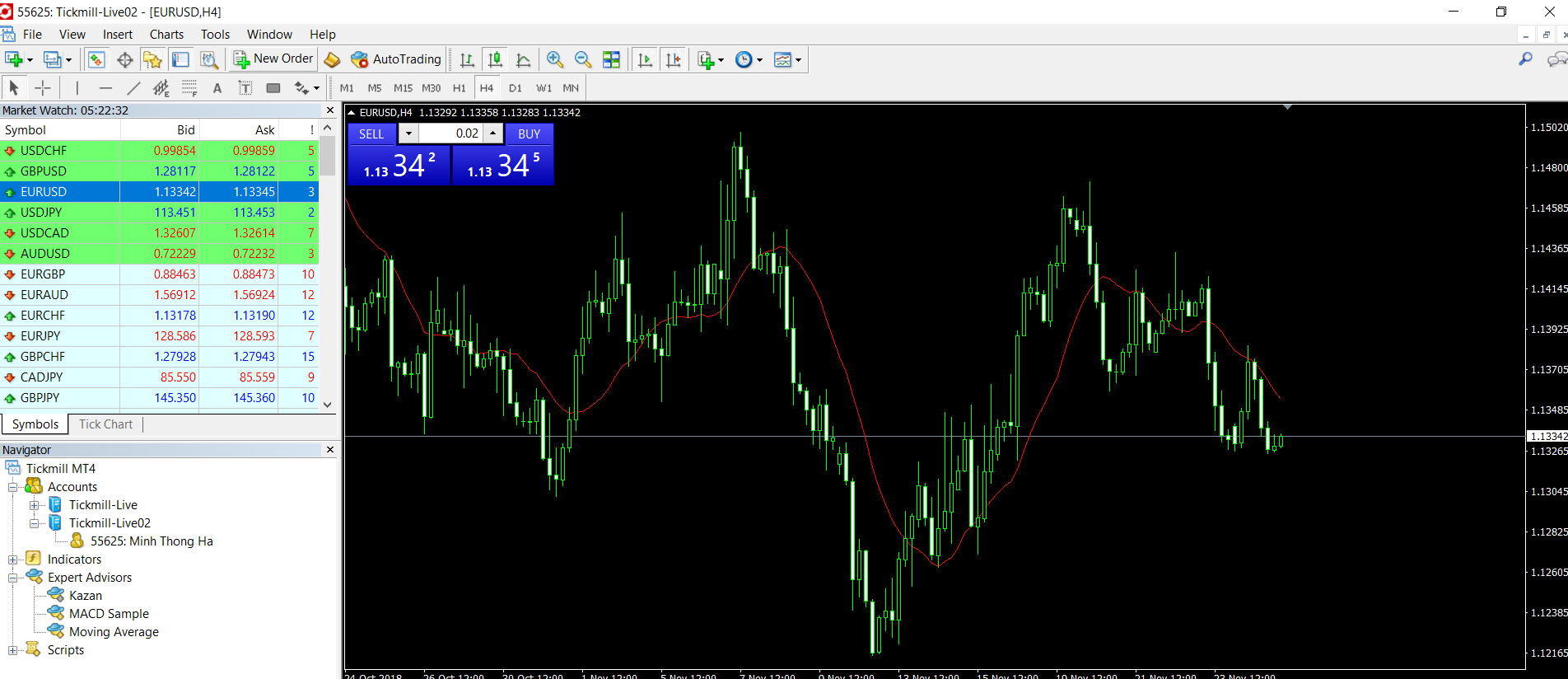Open the Profiles dropdown arrow
1568x679 pixels.
pos(68,60)
